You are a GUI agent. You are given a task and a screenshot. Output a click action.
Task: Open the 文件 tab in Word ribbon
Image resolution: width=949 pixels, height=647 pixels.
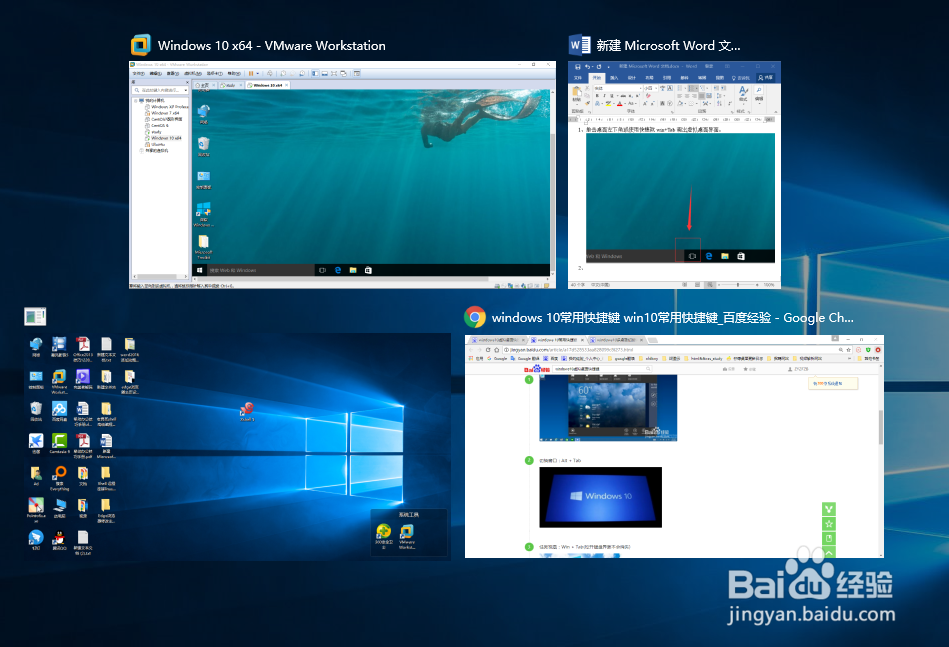(x=577, y=77)
